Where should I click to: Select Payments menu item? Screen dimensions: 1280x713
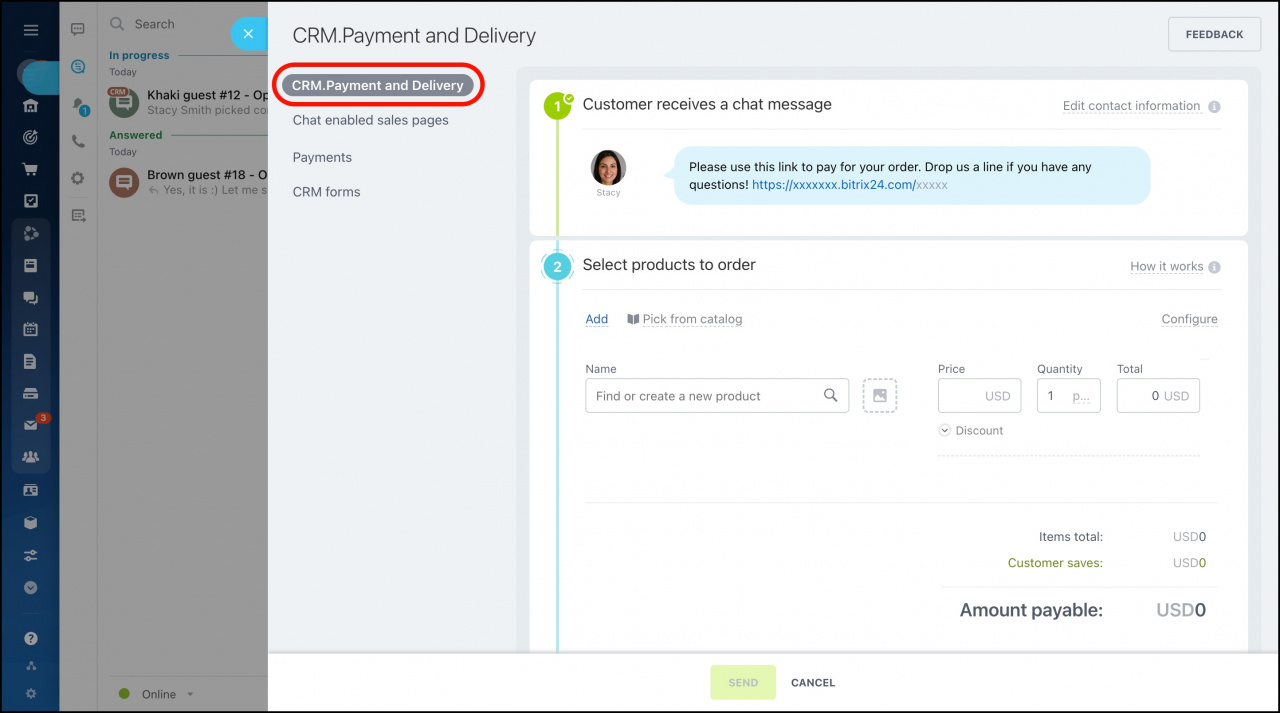point(322,157)
